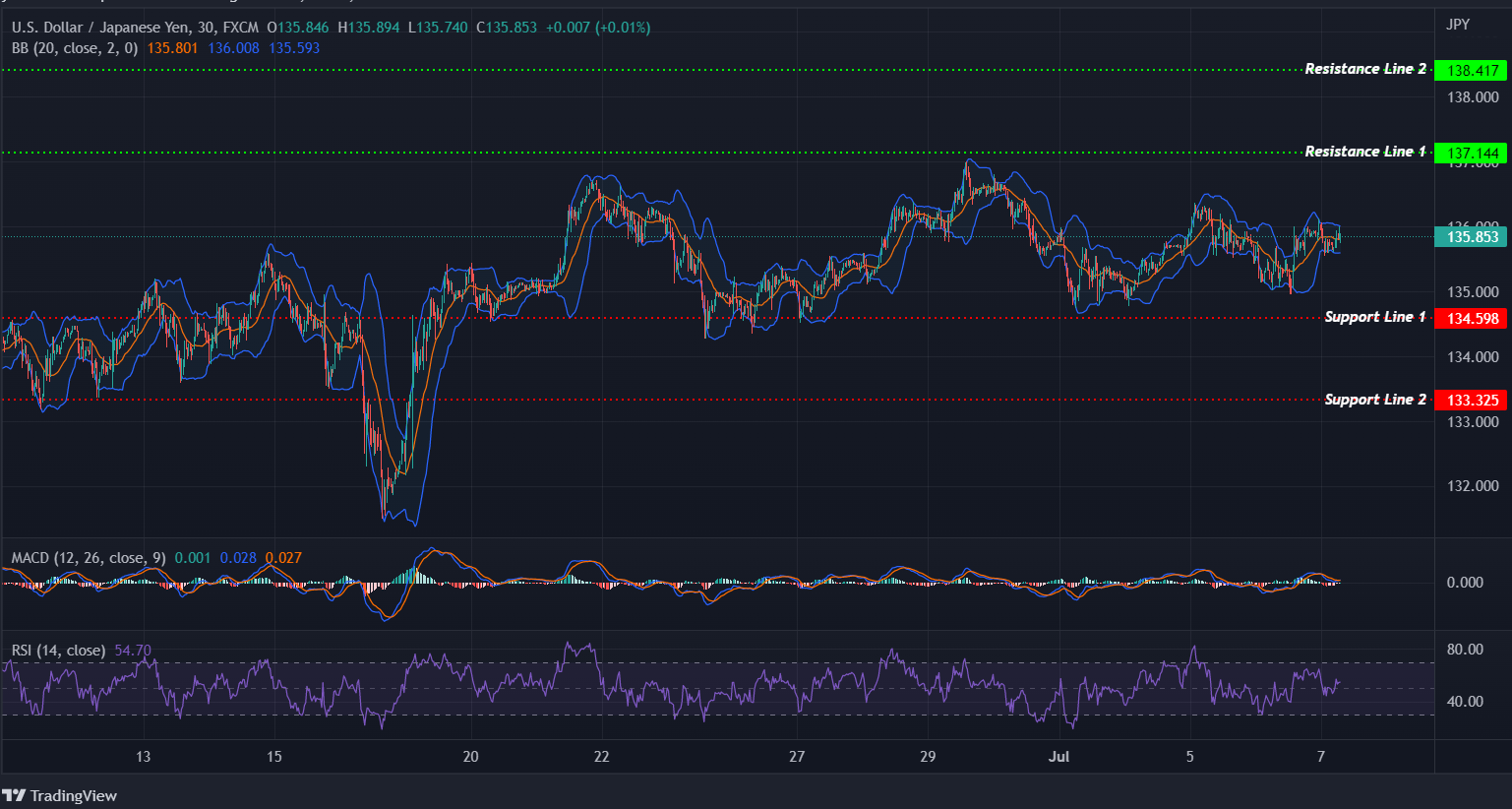
Task: Click the teal current price tag 135.853
Action: point(1470,237)
